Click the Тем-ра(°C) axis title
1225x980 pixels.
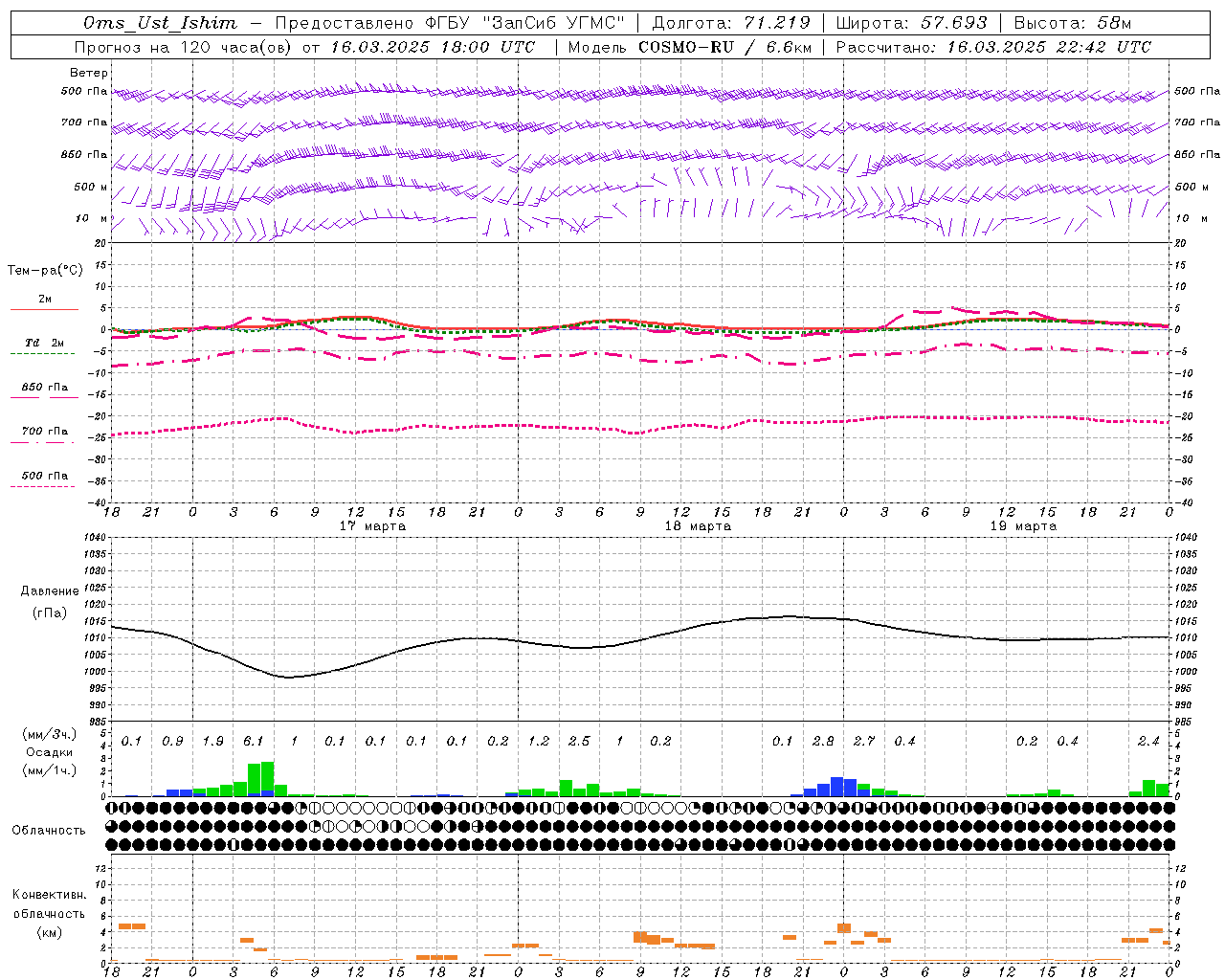[45, 271]
